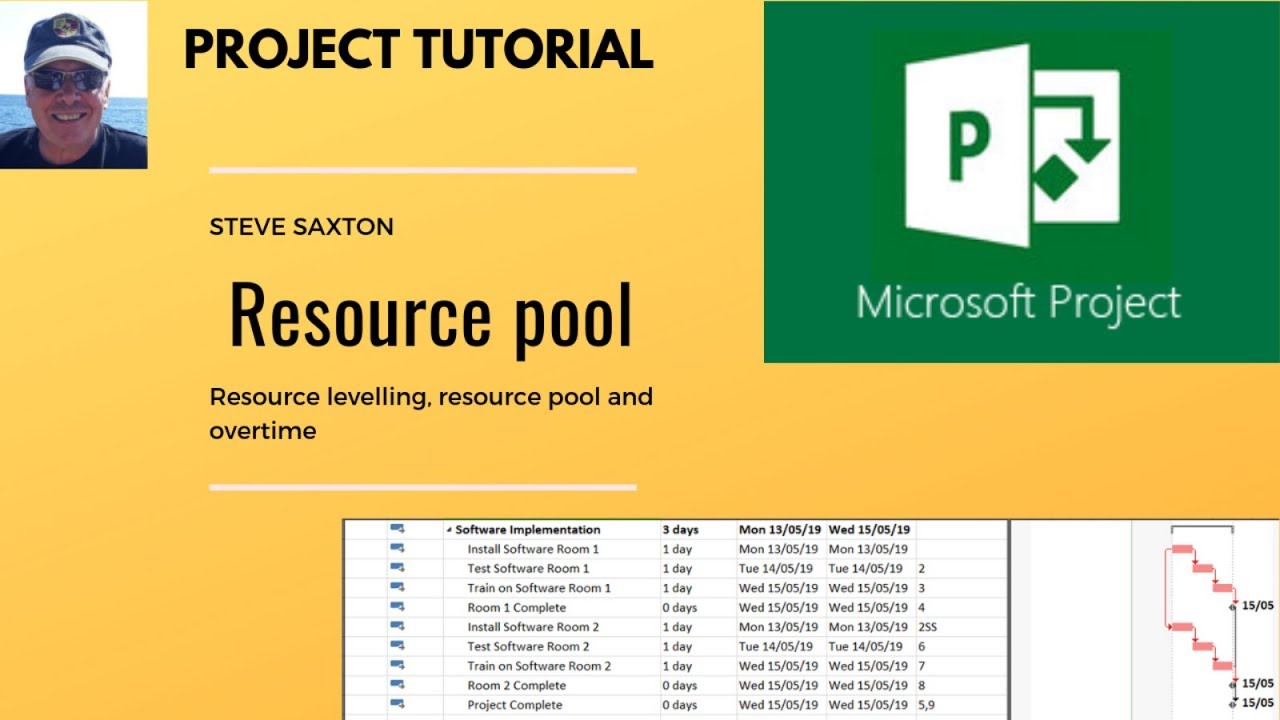The height and width of the screenshot is (720, 1280).
Task: Click the 'STEVE SAXTON' name text
Action: (301, 227)
